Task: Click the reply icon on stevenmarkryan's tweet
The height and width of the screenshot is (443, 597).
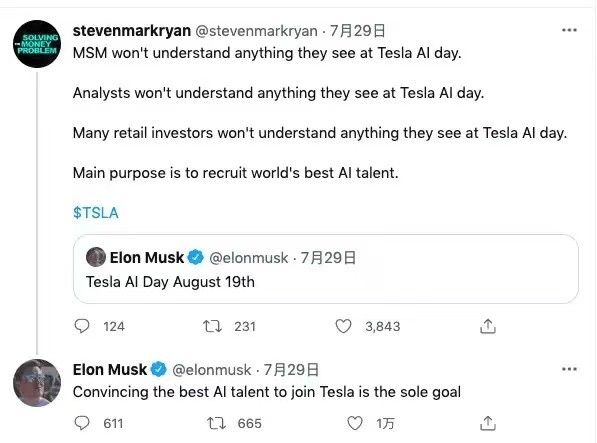Action: (x=82, y=326)
